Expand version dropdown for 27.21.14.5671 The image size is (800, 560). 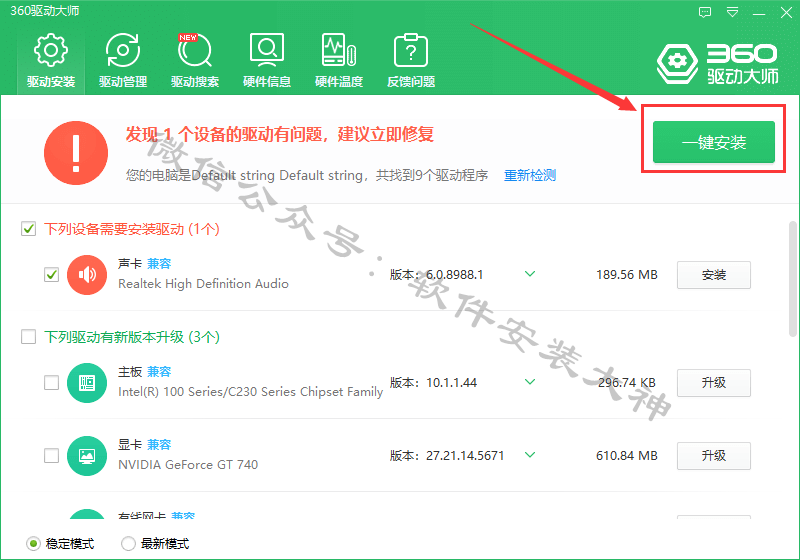(530, 455)
